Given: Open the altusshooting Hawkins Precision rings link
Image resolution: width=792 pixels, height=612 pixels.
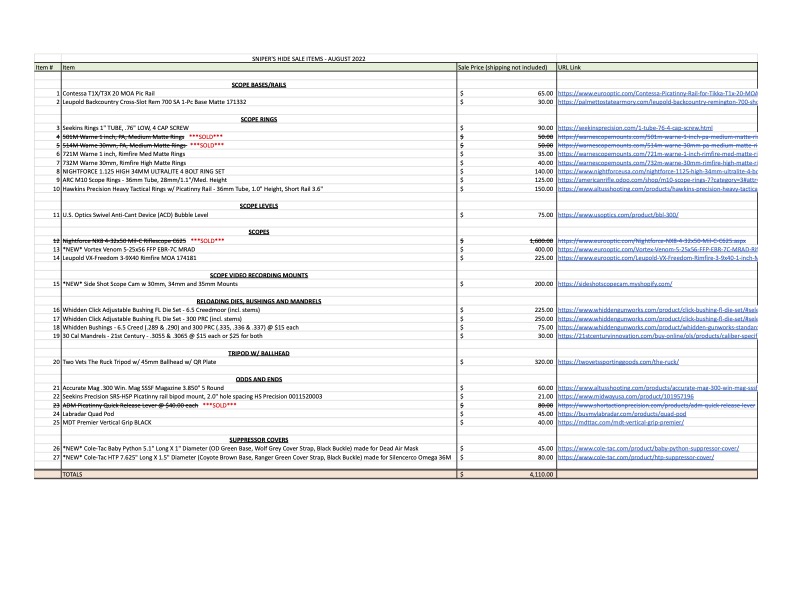Looking at the screenshot, I should [x=657, y=189].
